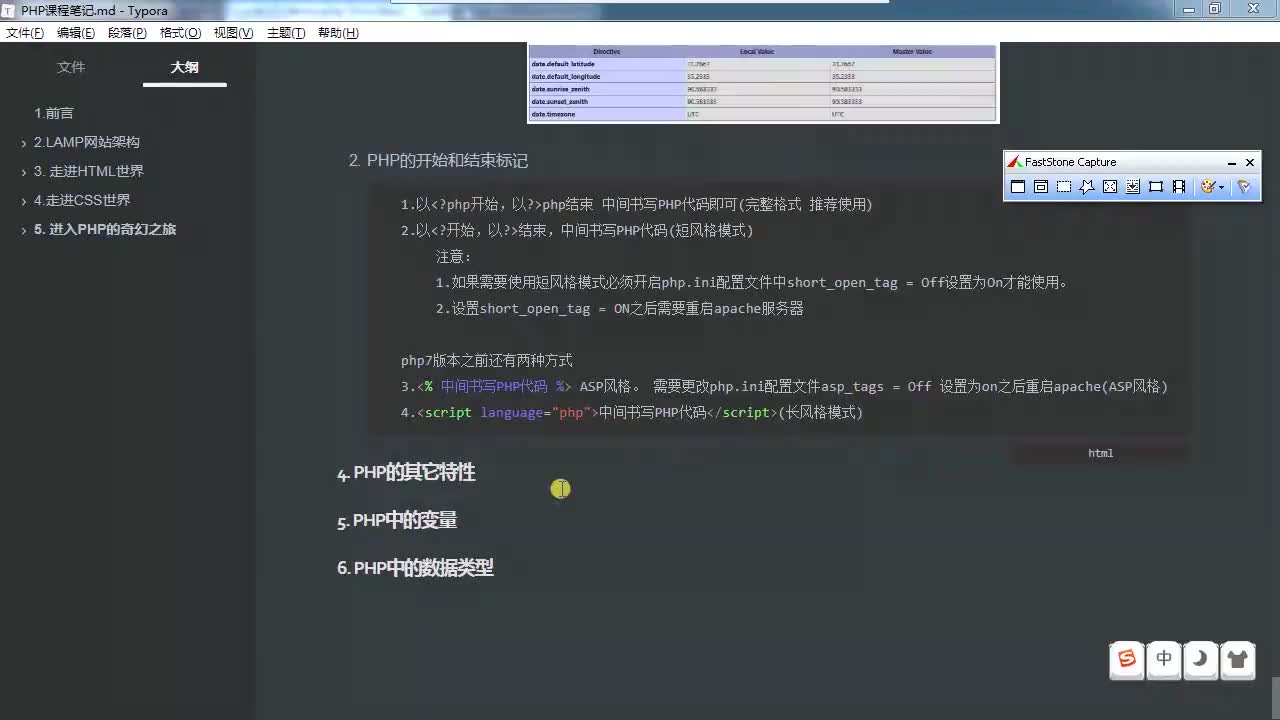Open the FastStone output palette dropdown arrow
This screenshot has height=720, width=1280.
(x=1222, y=187)
